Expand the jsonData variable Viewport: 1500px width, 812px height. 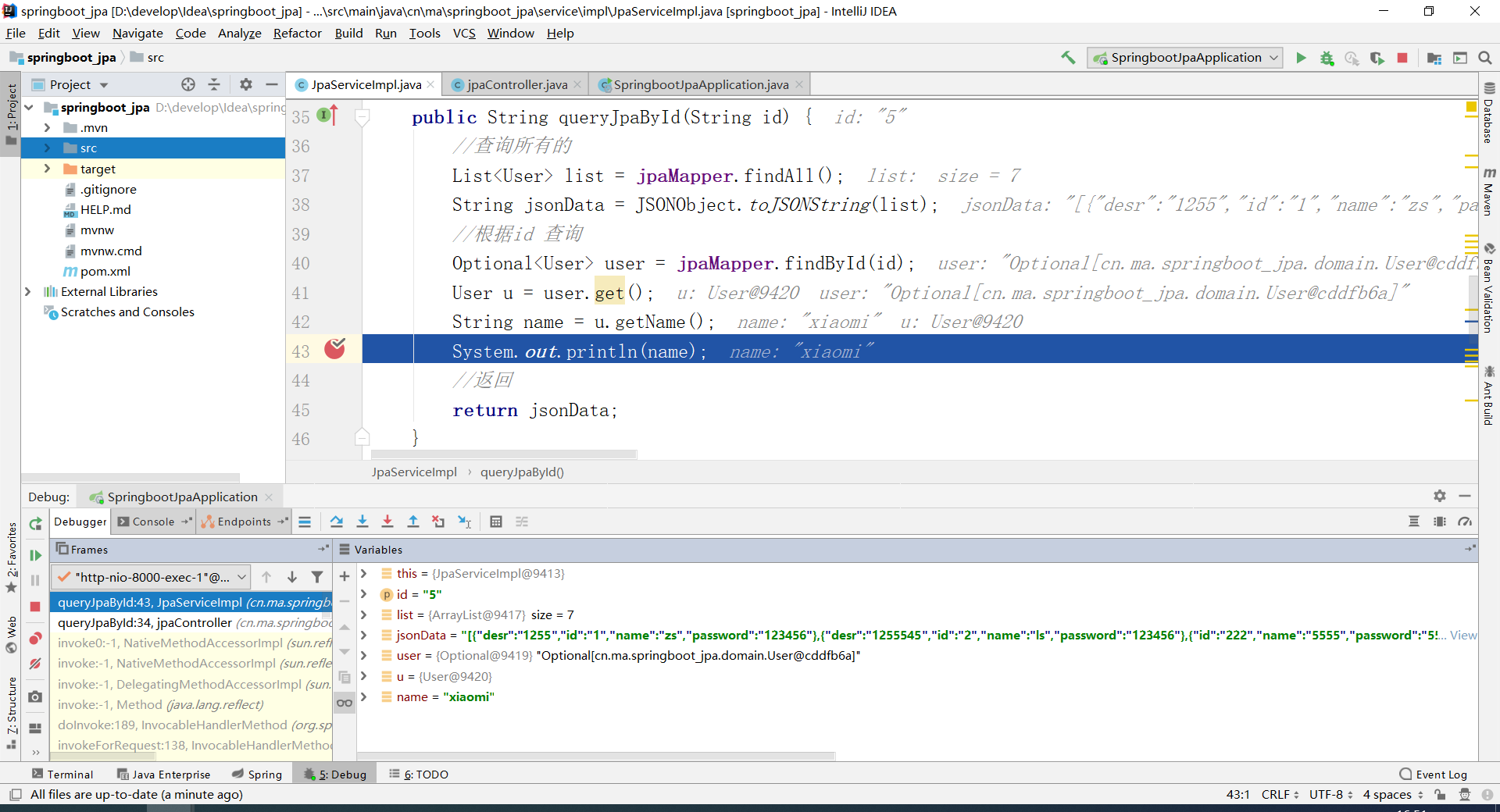pyautogui.click(x=363, y=635)
